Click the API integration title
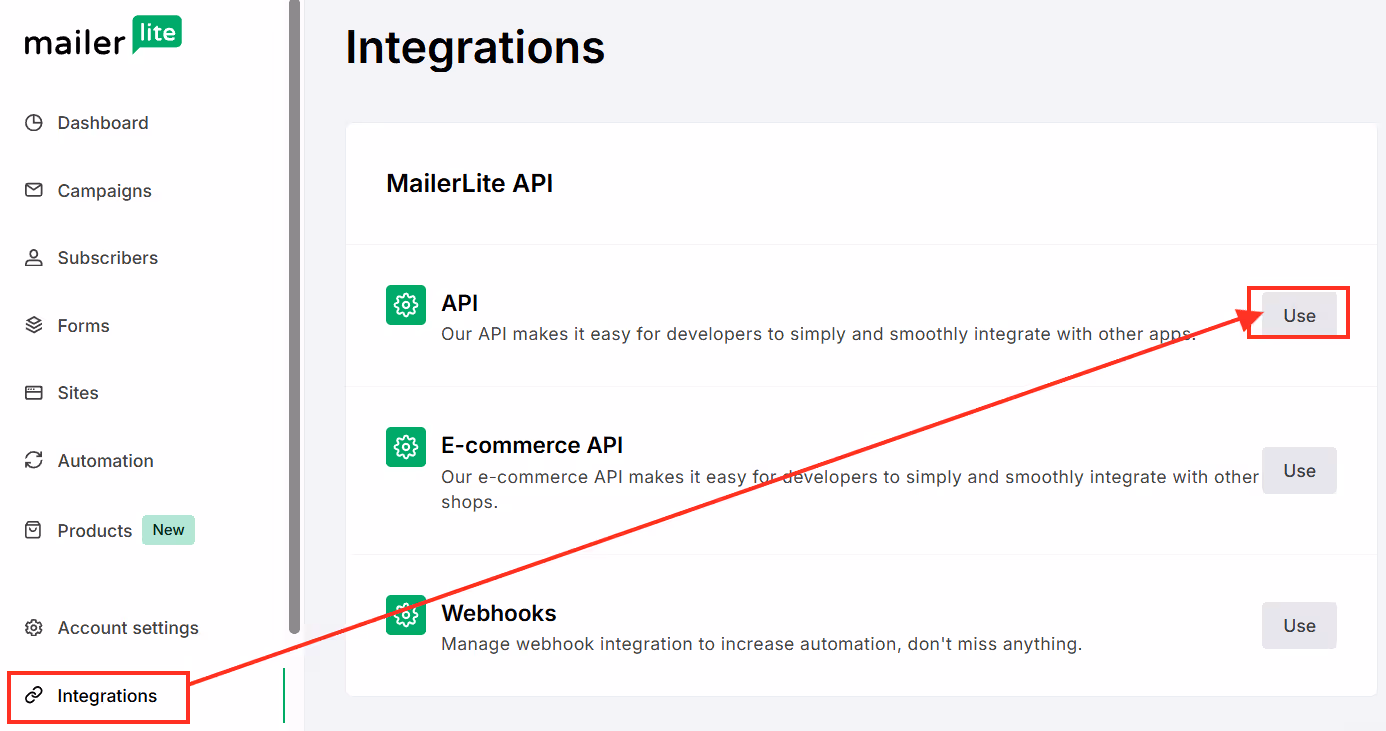The image size is (1386, 731). coord(460,303)
